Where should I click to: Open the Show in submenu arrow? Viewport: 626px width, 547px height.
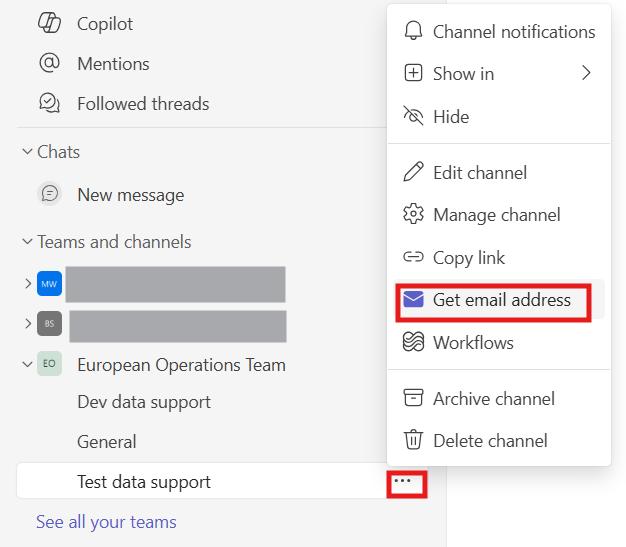click(586, 73)
